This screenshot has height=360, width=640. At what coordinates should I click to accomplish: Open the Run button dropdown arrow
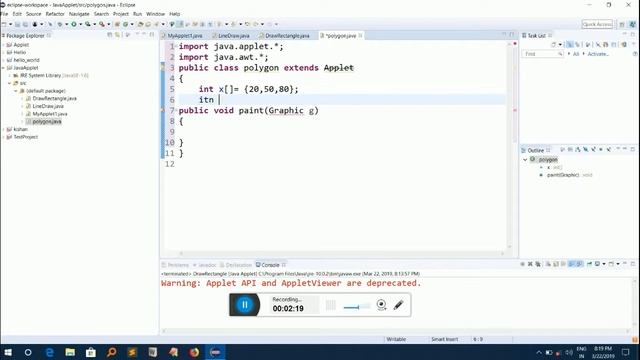pos(80,24)
